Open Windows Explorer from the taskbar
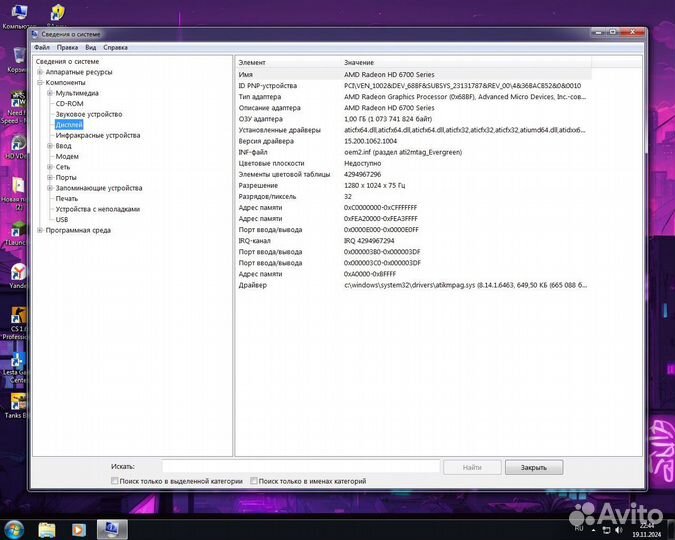The height and width of the screenshot is (540, 675). coord(46,528)
